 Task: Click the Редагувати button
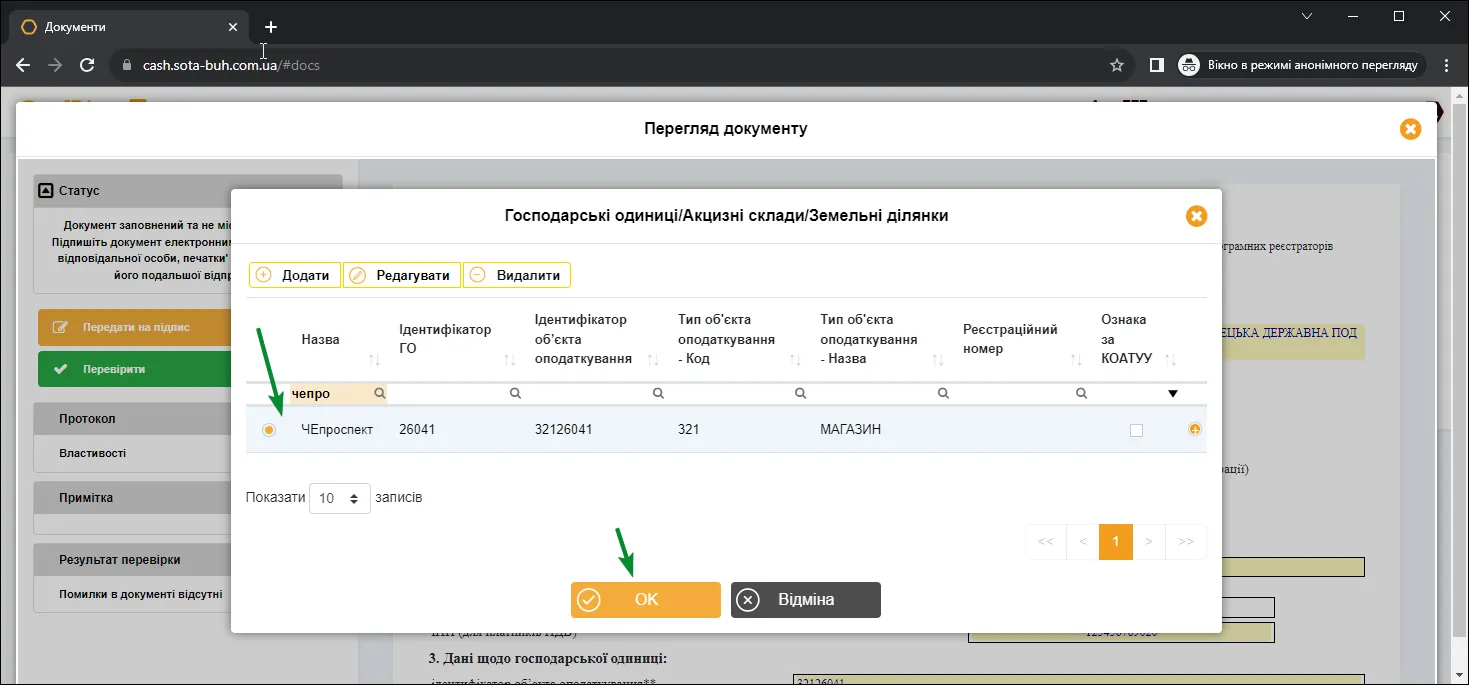[x=402, y=275]
